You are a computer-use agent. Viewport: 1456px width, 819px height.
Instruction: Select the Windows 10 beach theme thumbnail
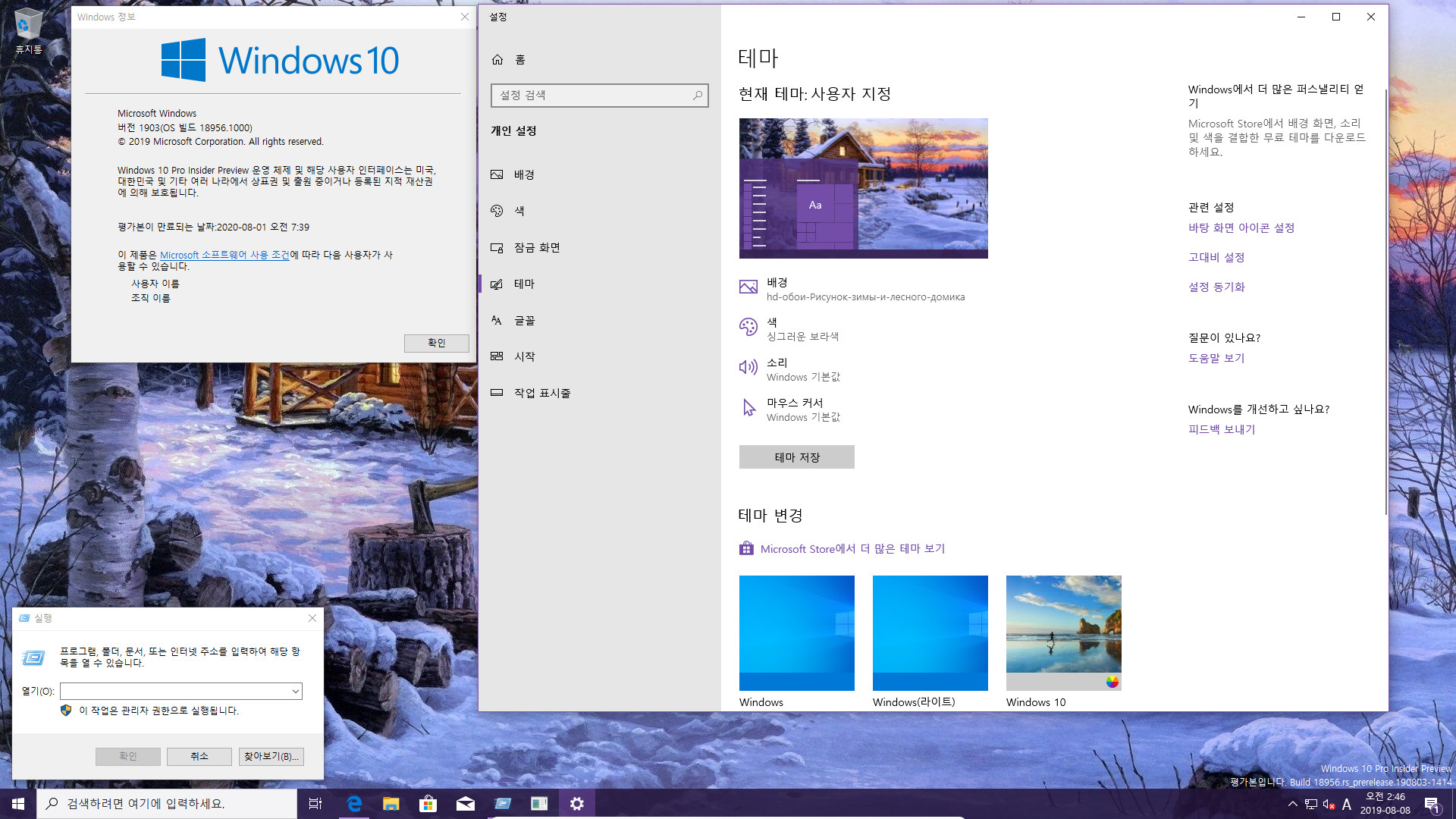pos(1064,633)
